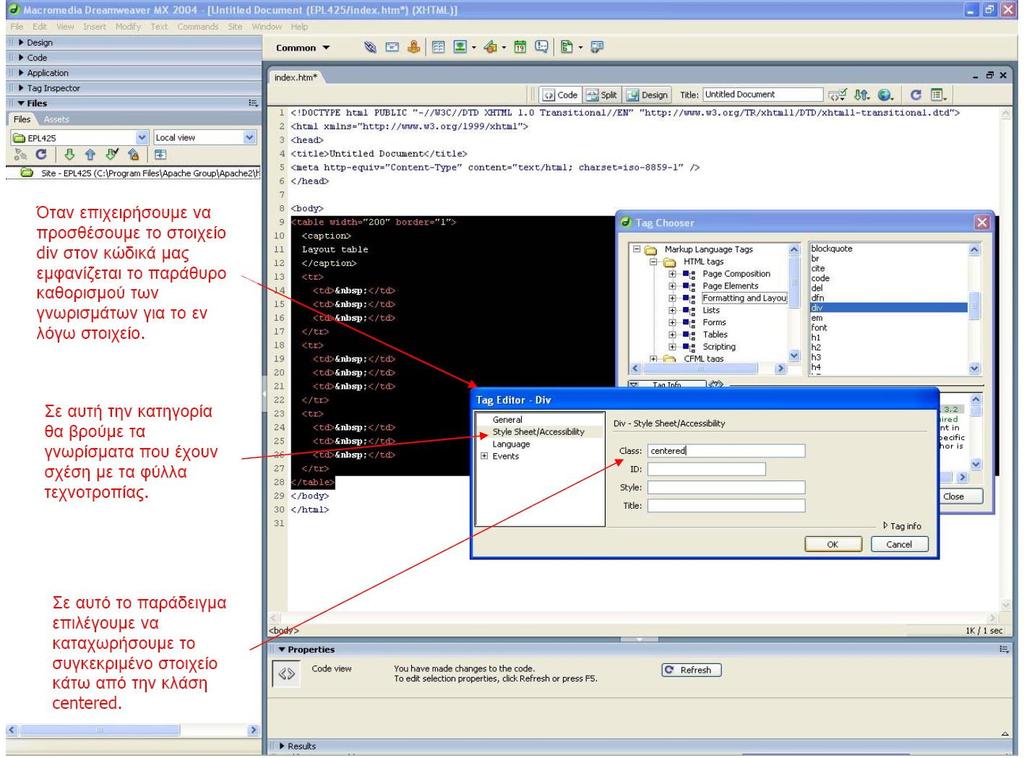Click the Connect to remote host icon
Viewport: 1024px width, 758px height.
tap(20, 155)
